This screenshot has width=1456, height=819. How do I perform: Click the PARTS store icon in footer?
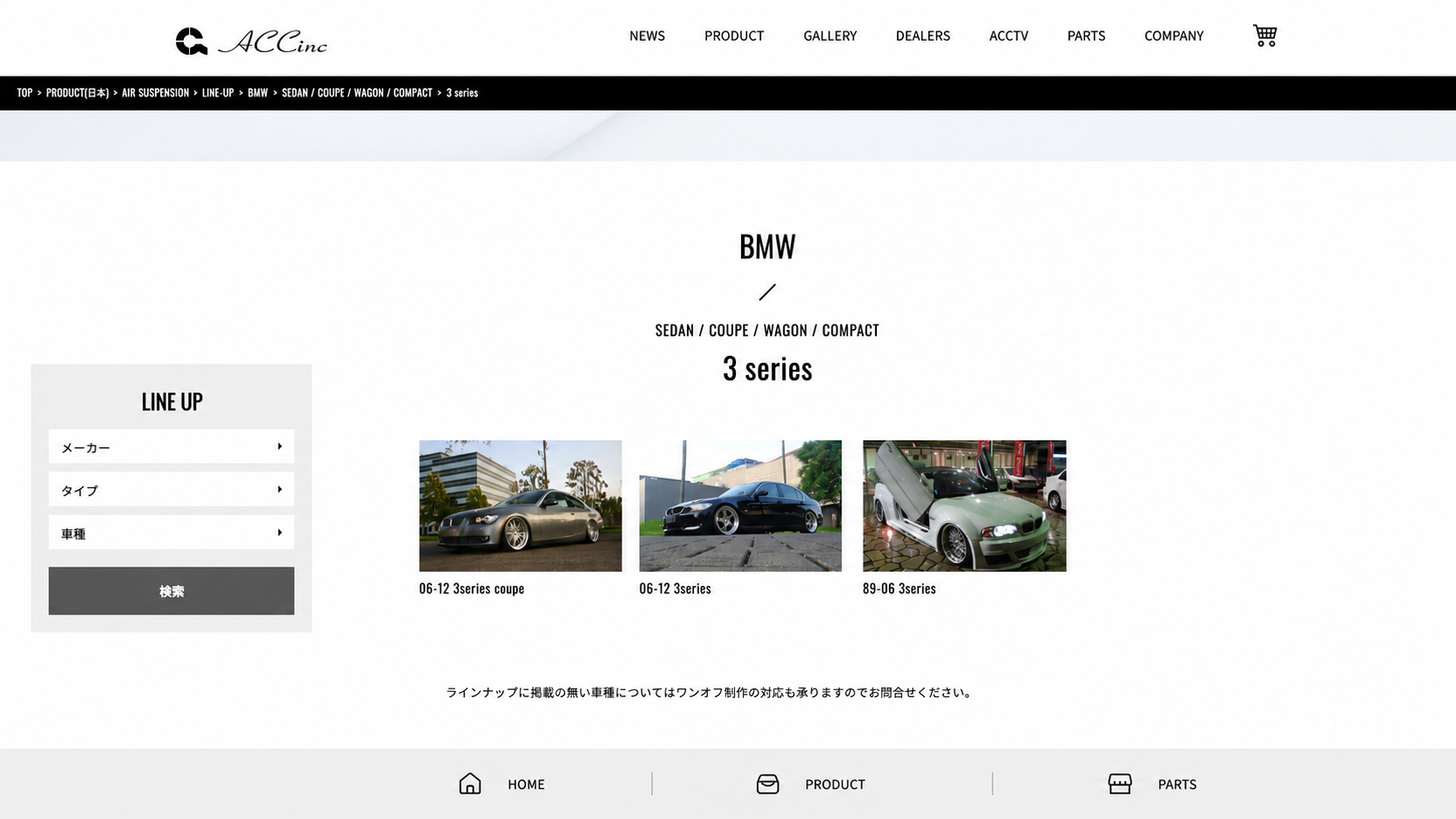click(x=1120, y=784)
